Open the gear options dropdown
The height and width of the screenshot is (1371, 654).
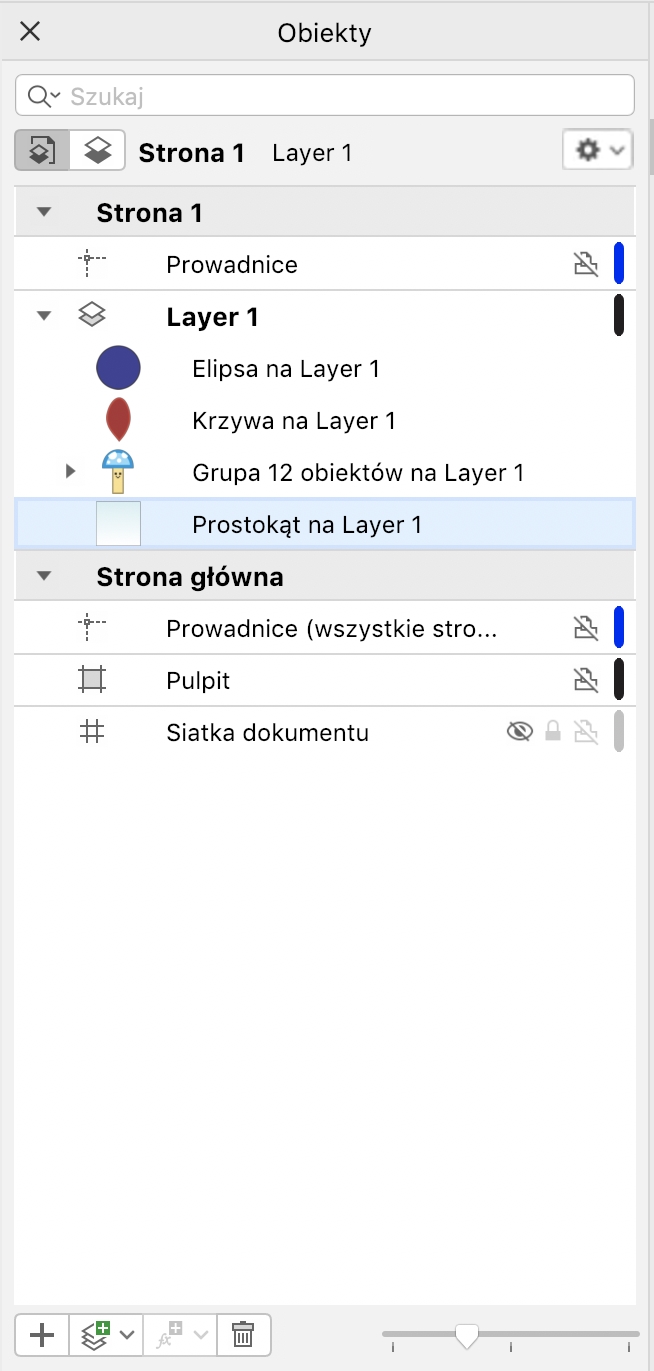(598, 151)
